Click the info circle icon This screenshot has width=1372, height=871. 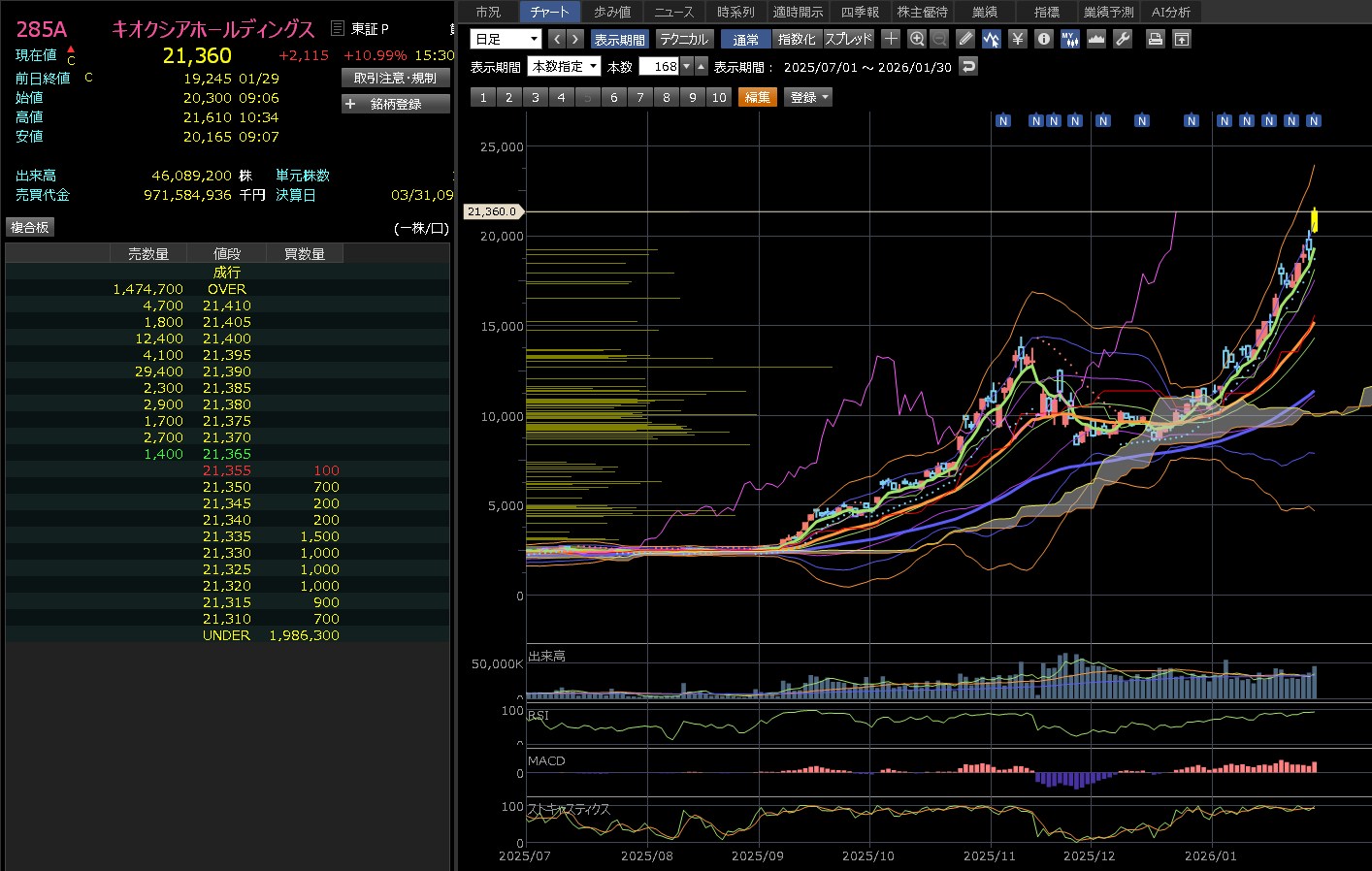[x=1043, y=39]
